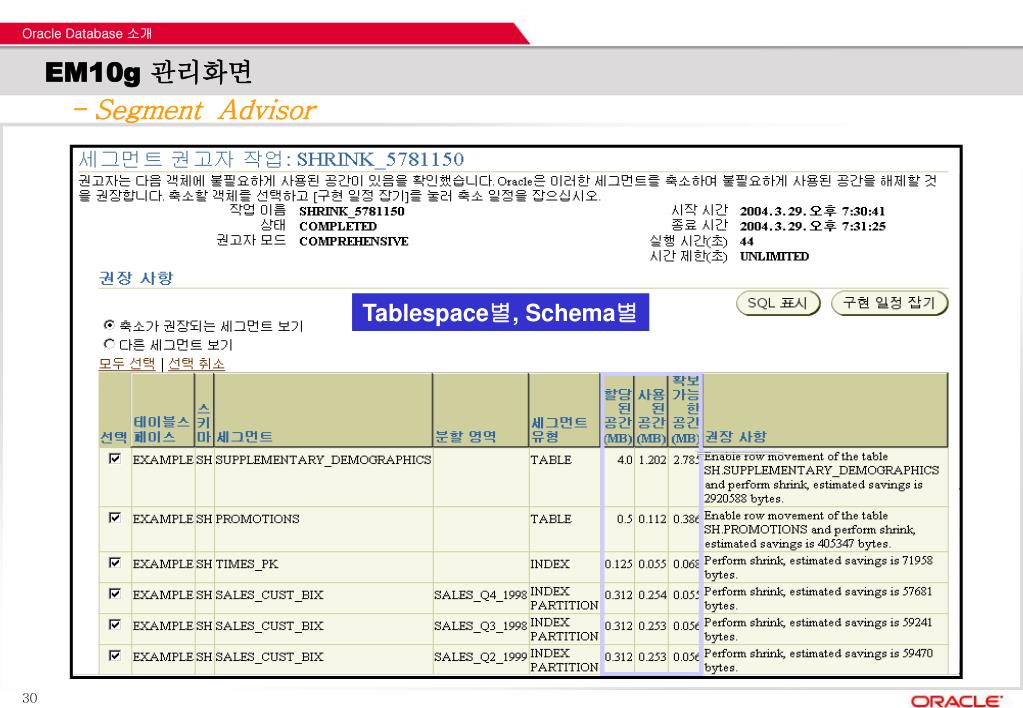Screen dimensions: 1023x708
Task: Click the 선택 취소 link
Action: click(x=196, y=362)
